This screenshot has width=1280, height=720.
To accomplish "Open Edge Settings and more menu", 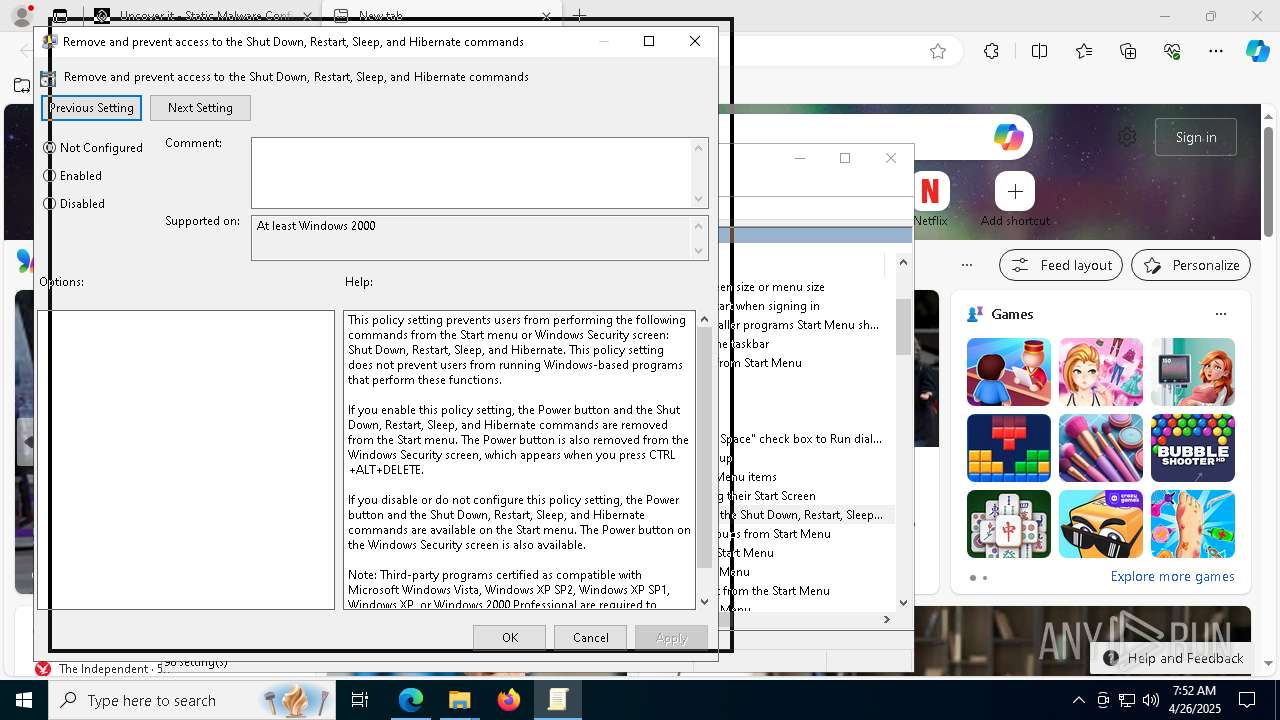I will coord(1216,51).
